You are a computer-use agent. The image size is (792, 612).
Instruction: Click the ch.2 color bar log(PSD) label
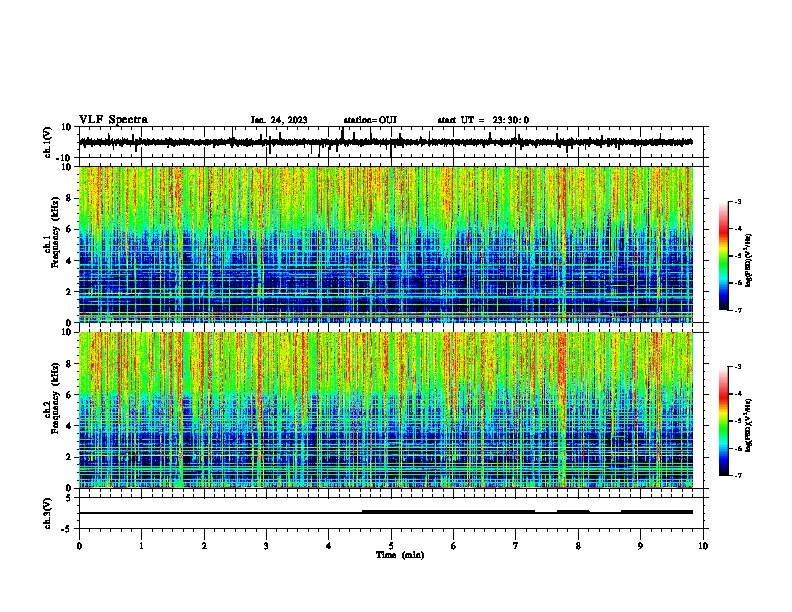coord(748,425)
